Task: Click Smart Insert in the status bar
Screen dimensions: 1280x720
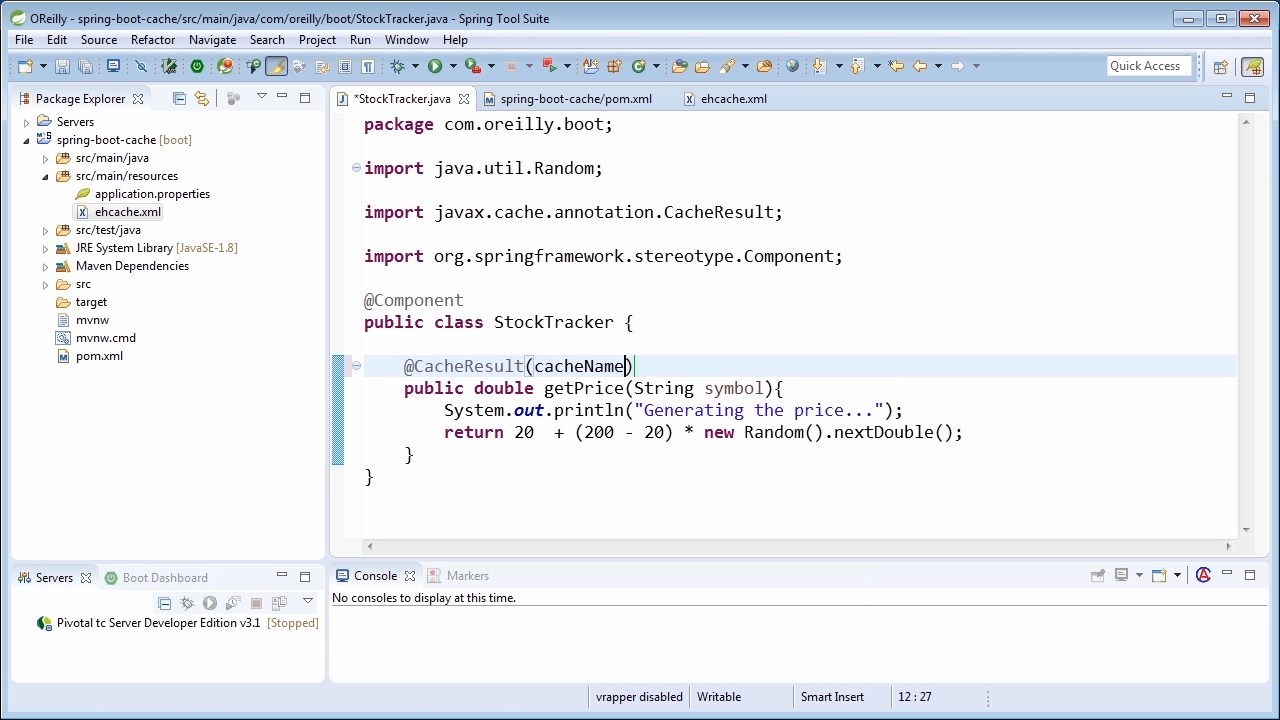Action: [x=832, y=697]
